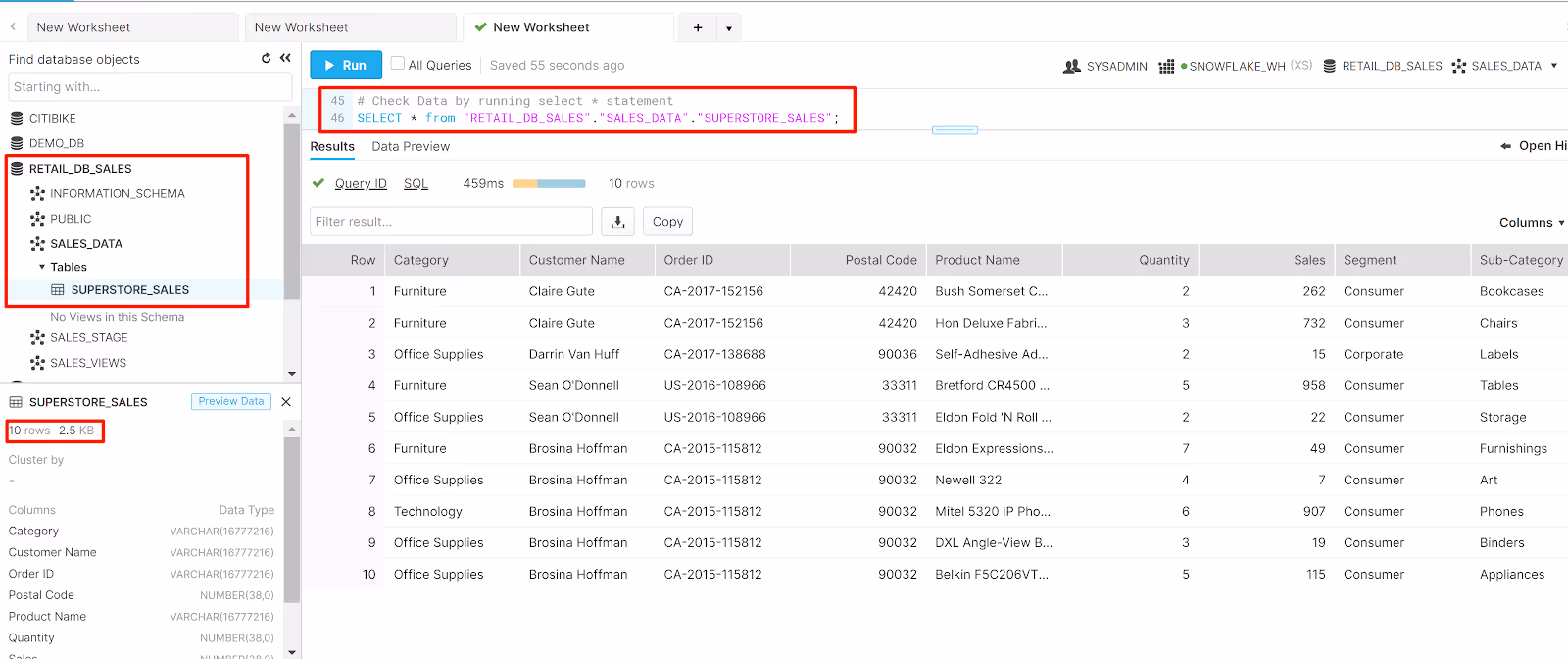The height and width of the screenshot is (659, 1568).
Task: Click the query execution time bar
Action: point(549,183)
